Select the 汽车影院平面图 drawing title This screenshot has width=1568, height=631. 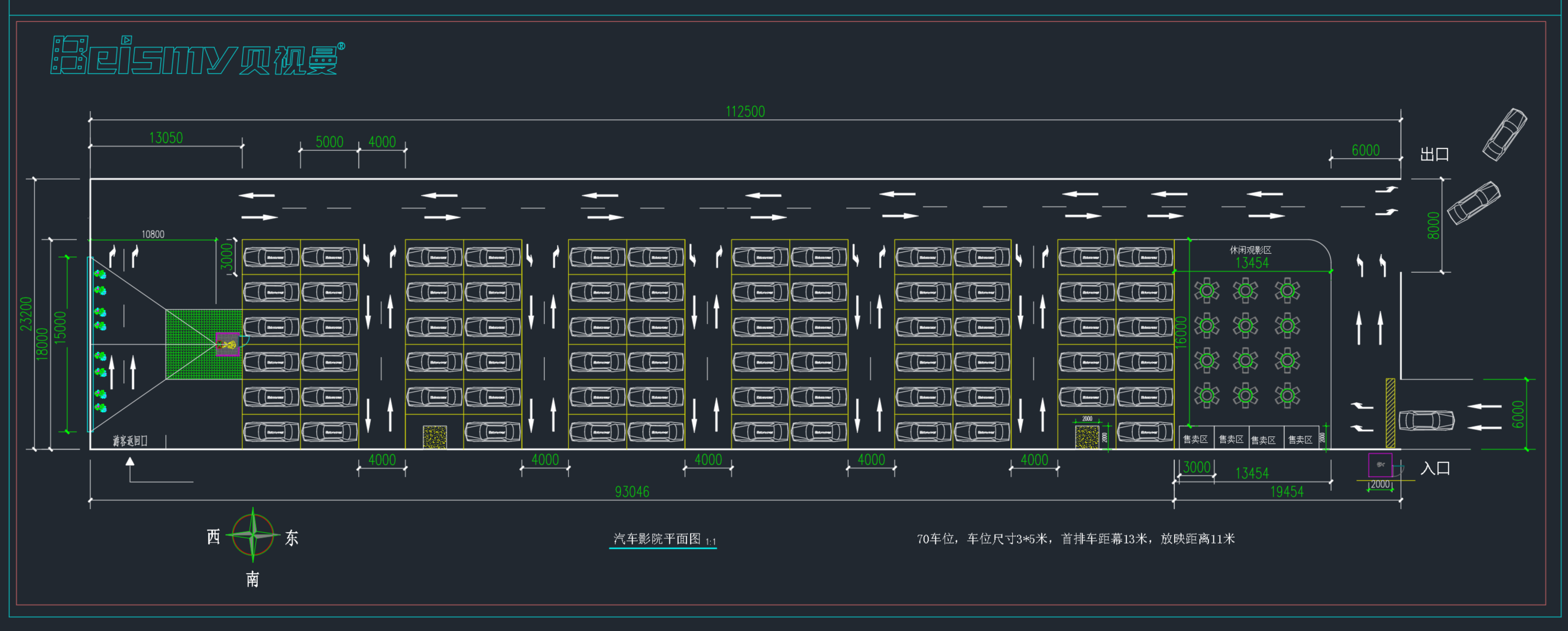click(657, 538)
